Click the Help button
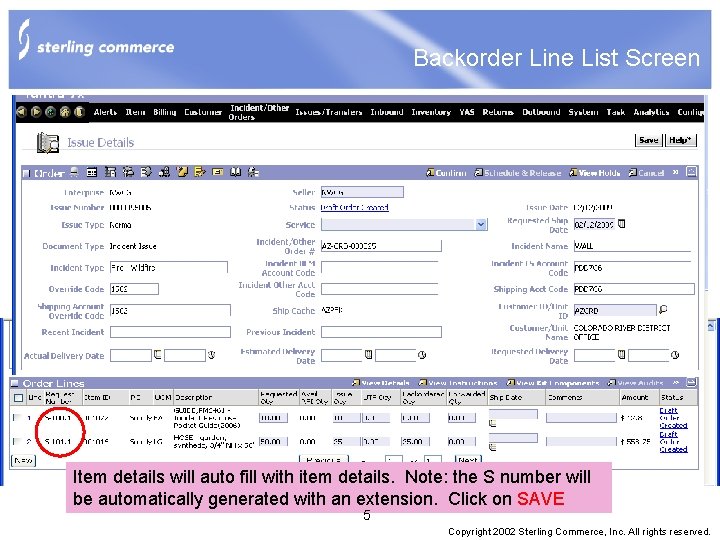 681,140
